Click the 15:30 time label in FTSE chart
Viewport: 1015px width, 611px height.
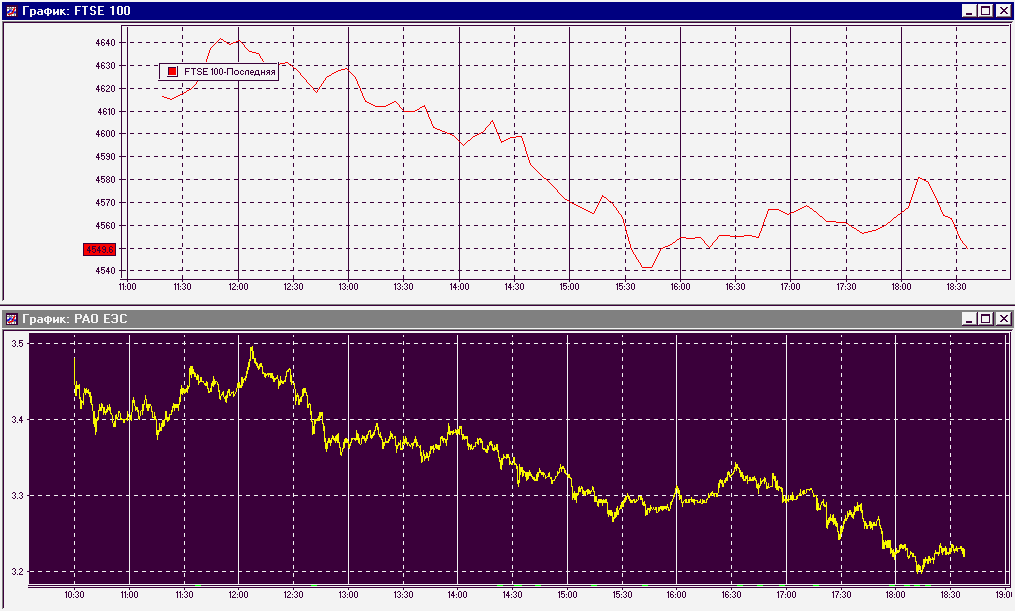point(625,287)
